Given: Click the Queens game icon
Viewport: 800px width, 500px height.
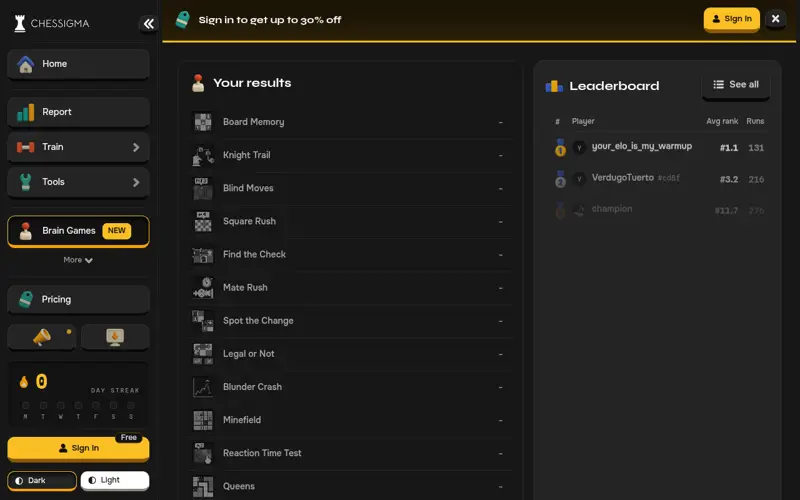Looking at the screenshot, I should click(x=203, y=487).
